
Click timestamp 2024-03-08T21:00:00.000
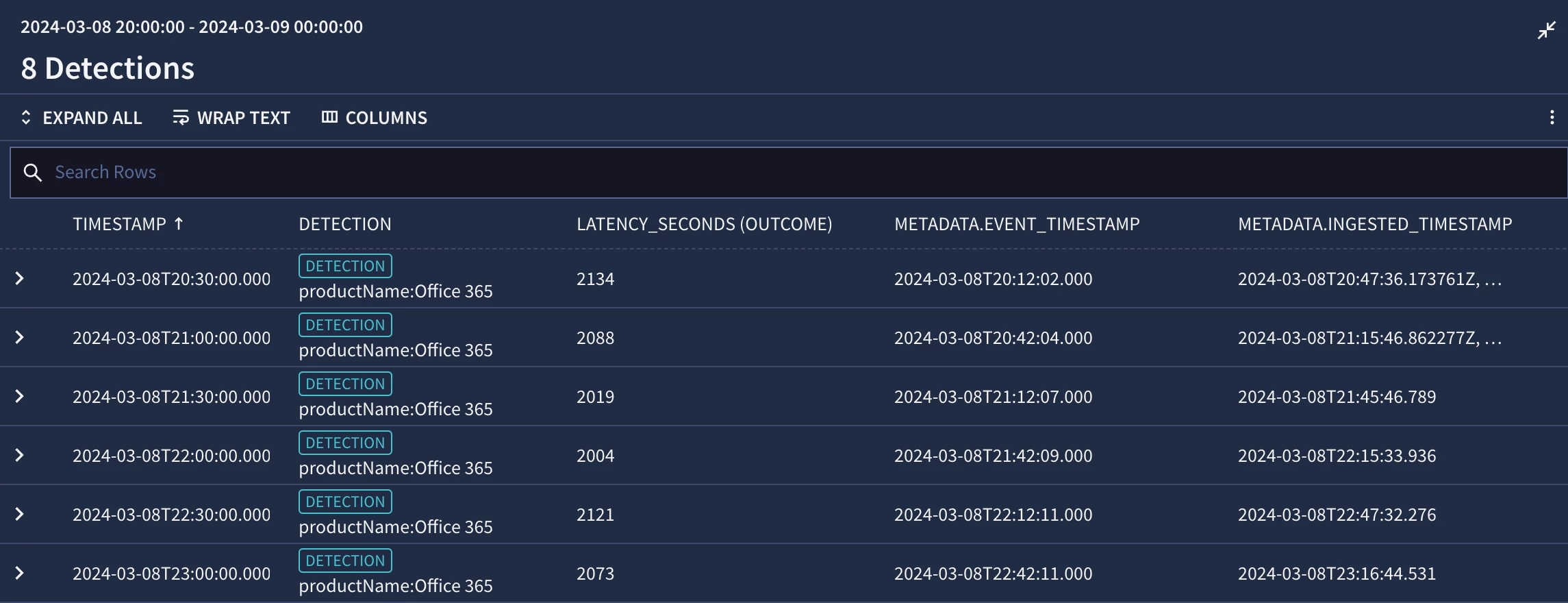pyautogui.click(x=171, y=338)
